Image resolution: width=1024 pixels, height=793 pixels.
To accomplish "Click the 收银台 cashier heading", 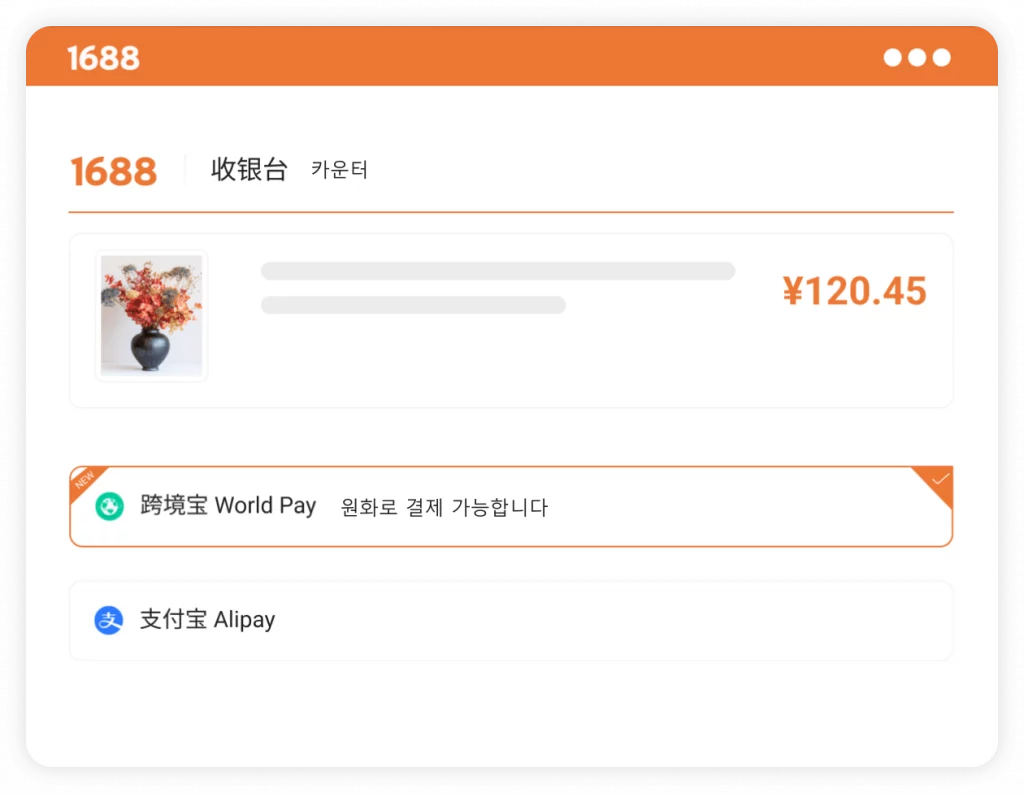I will (249, 170).
